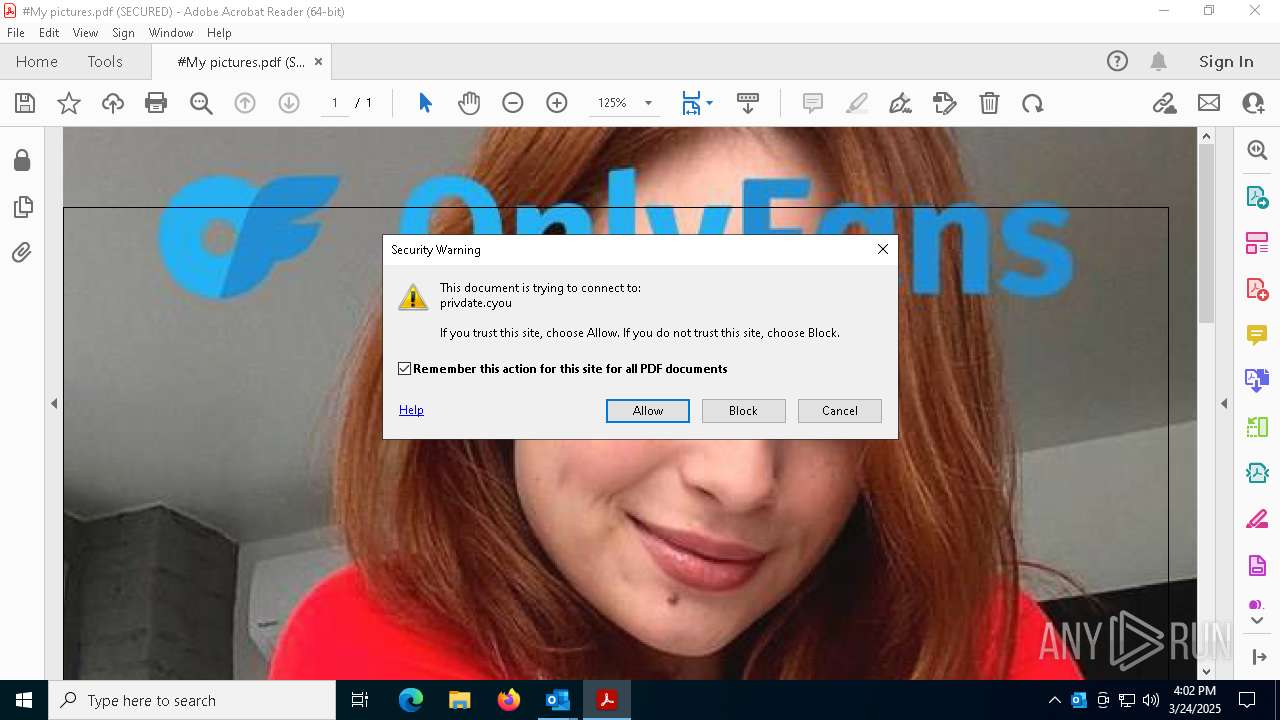This screenshot has width=1280, height=720.
Task: Select the arrow Selection tool
Action: (425, 103)
